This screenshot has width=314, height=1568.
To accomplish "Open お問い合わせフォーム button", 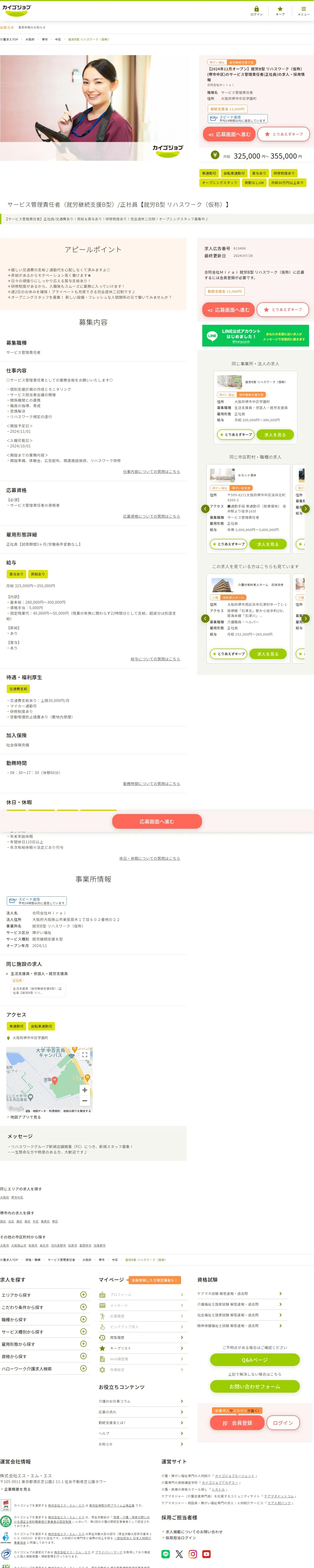I will pos(255,1387).
